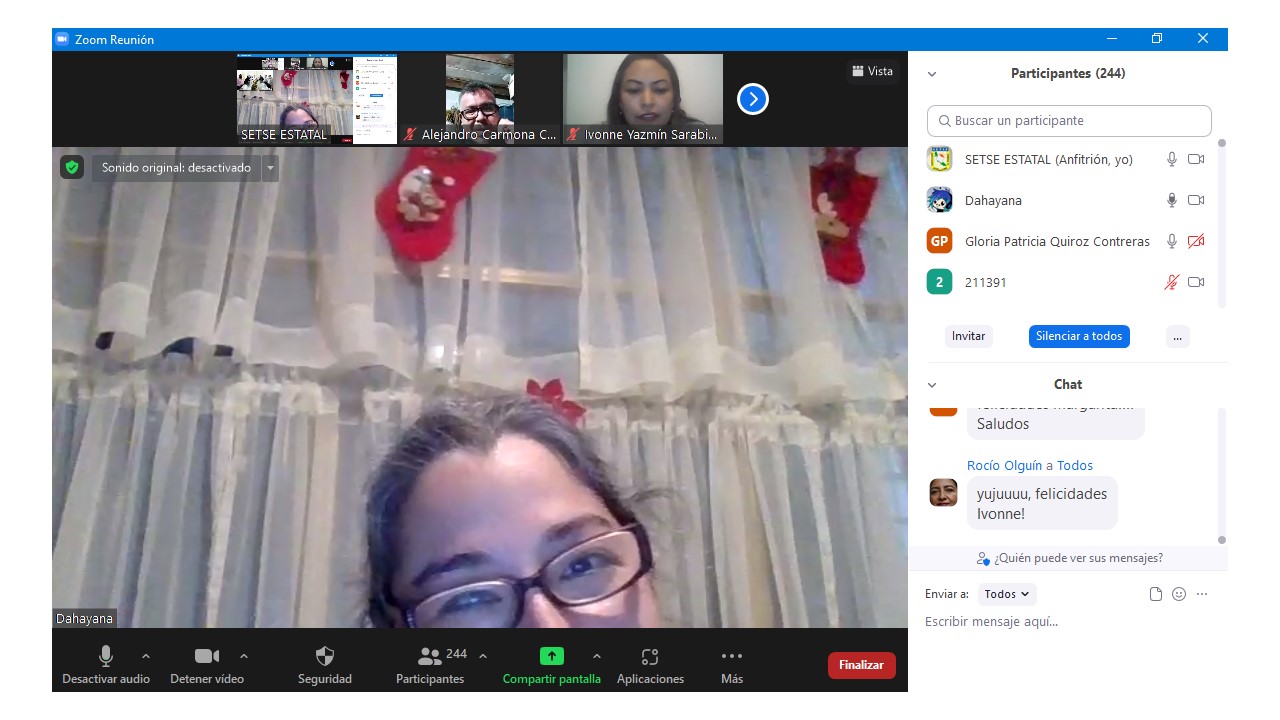Open share screen options arrow
This screenshot has height=720, width=1280.
pyautogui.click(x=597, y=656)
